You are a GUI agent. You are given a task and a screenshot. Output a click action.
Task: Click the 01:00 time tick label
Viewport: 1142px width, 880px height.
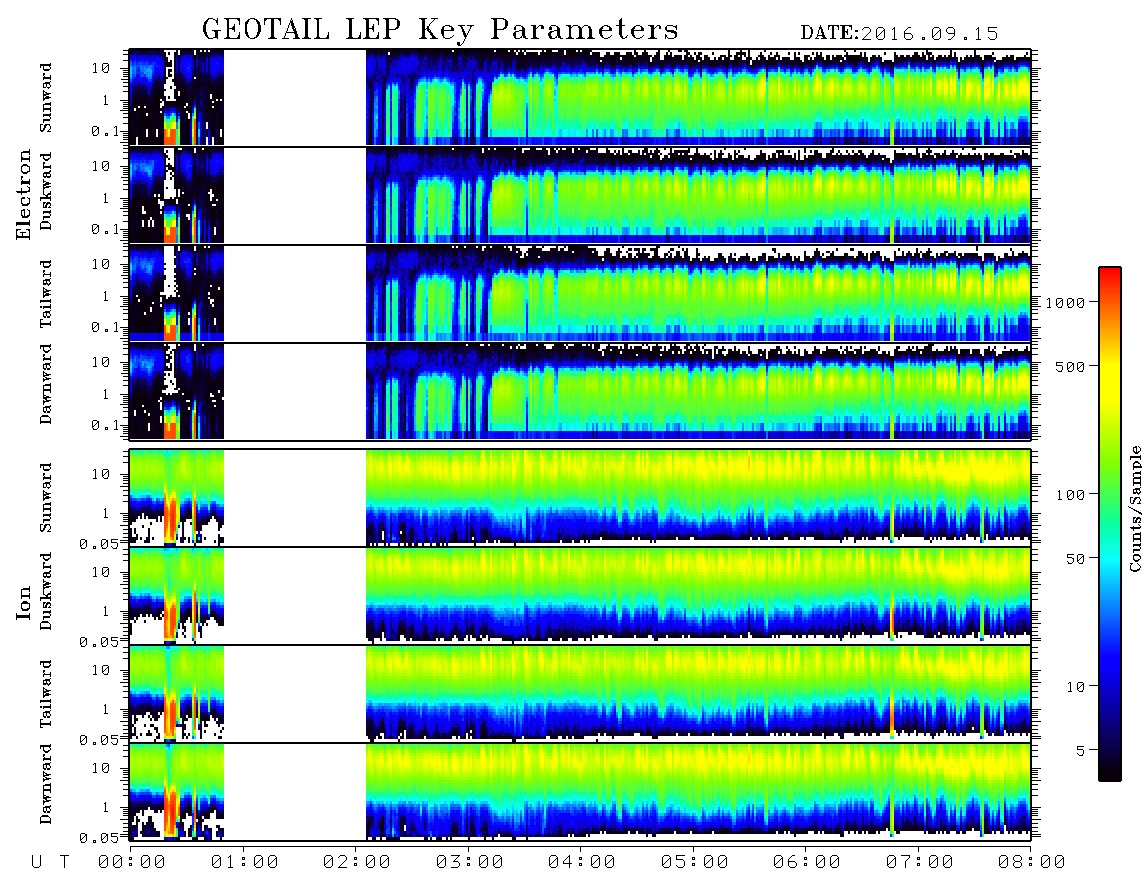point(245,863)
